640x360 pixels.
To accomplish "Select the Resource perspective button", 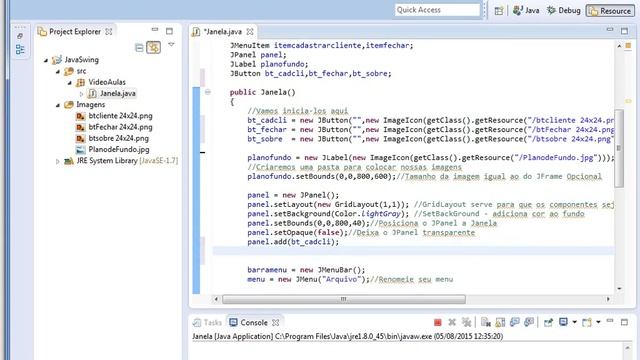I will pos(610,11).
